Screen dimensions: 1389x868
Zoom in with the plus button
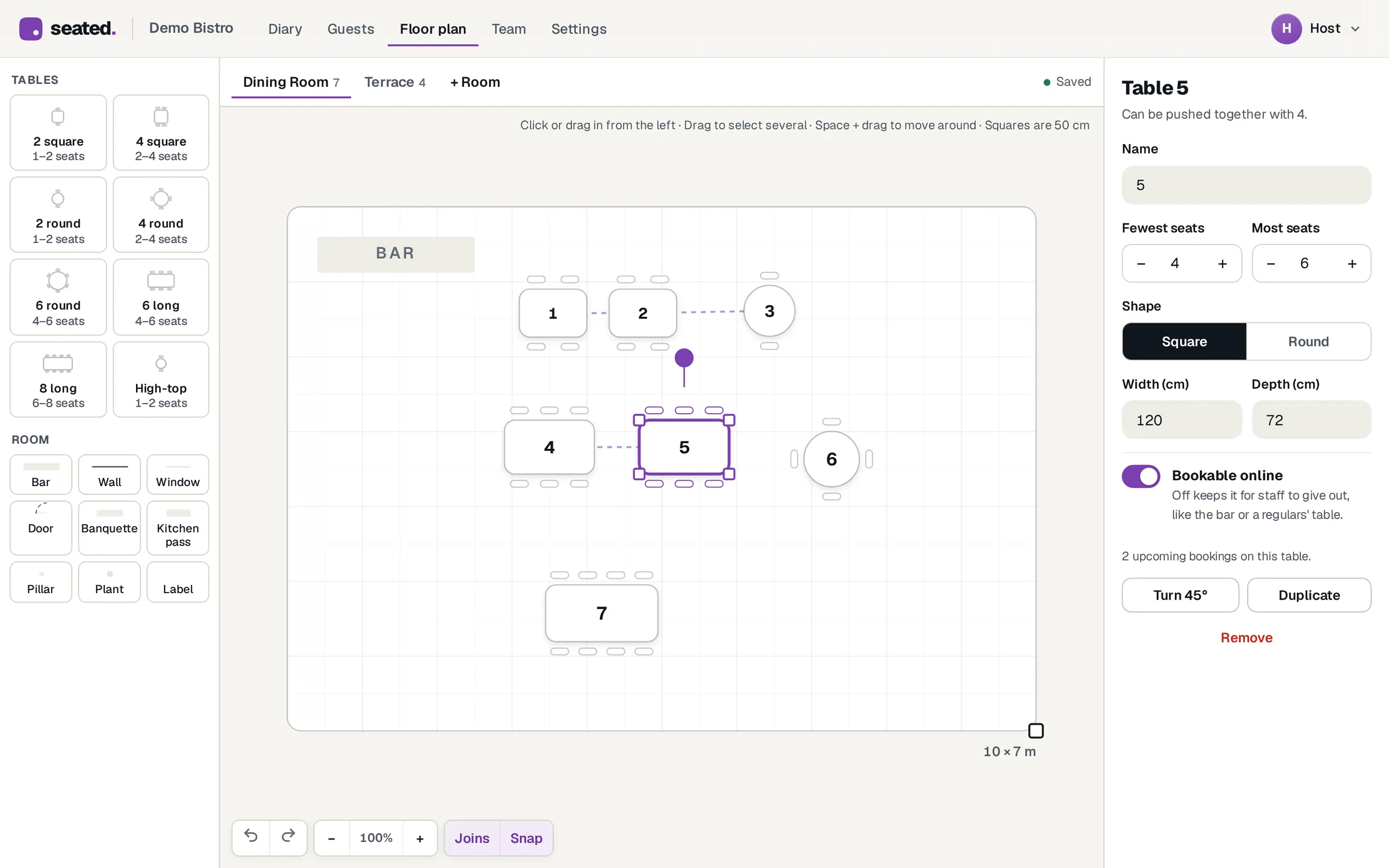(x=420, y=838)
